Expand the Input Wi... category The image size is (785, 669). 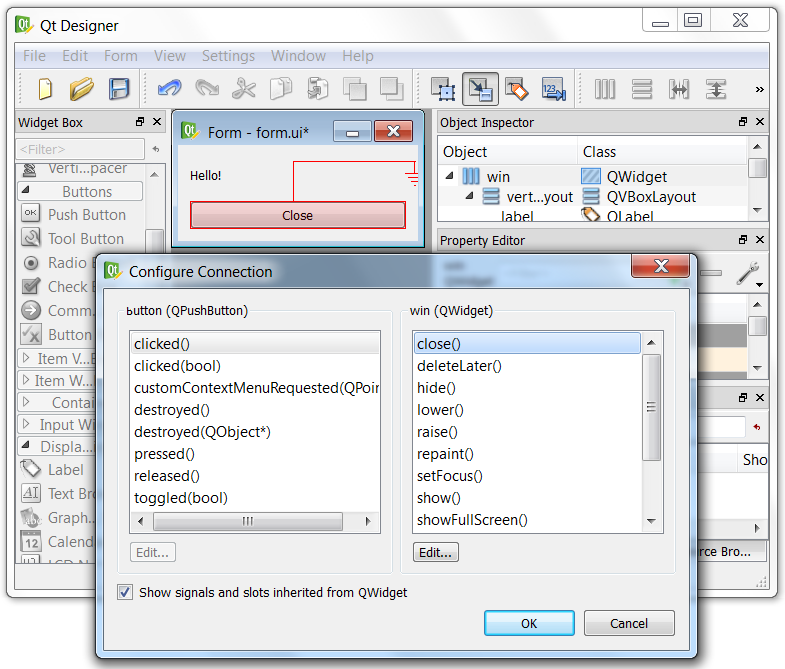pos(26,424)
